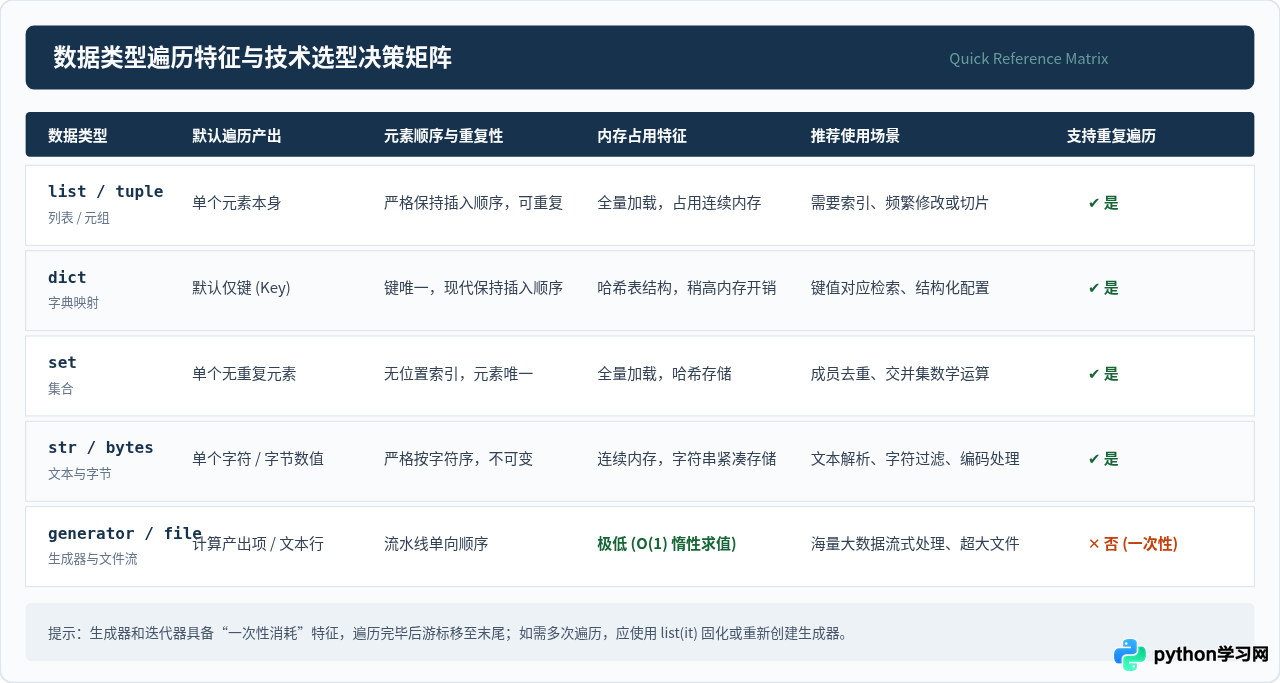
Task: Select the 'dict' type name
Action: coord(67,278)
